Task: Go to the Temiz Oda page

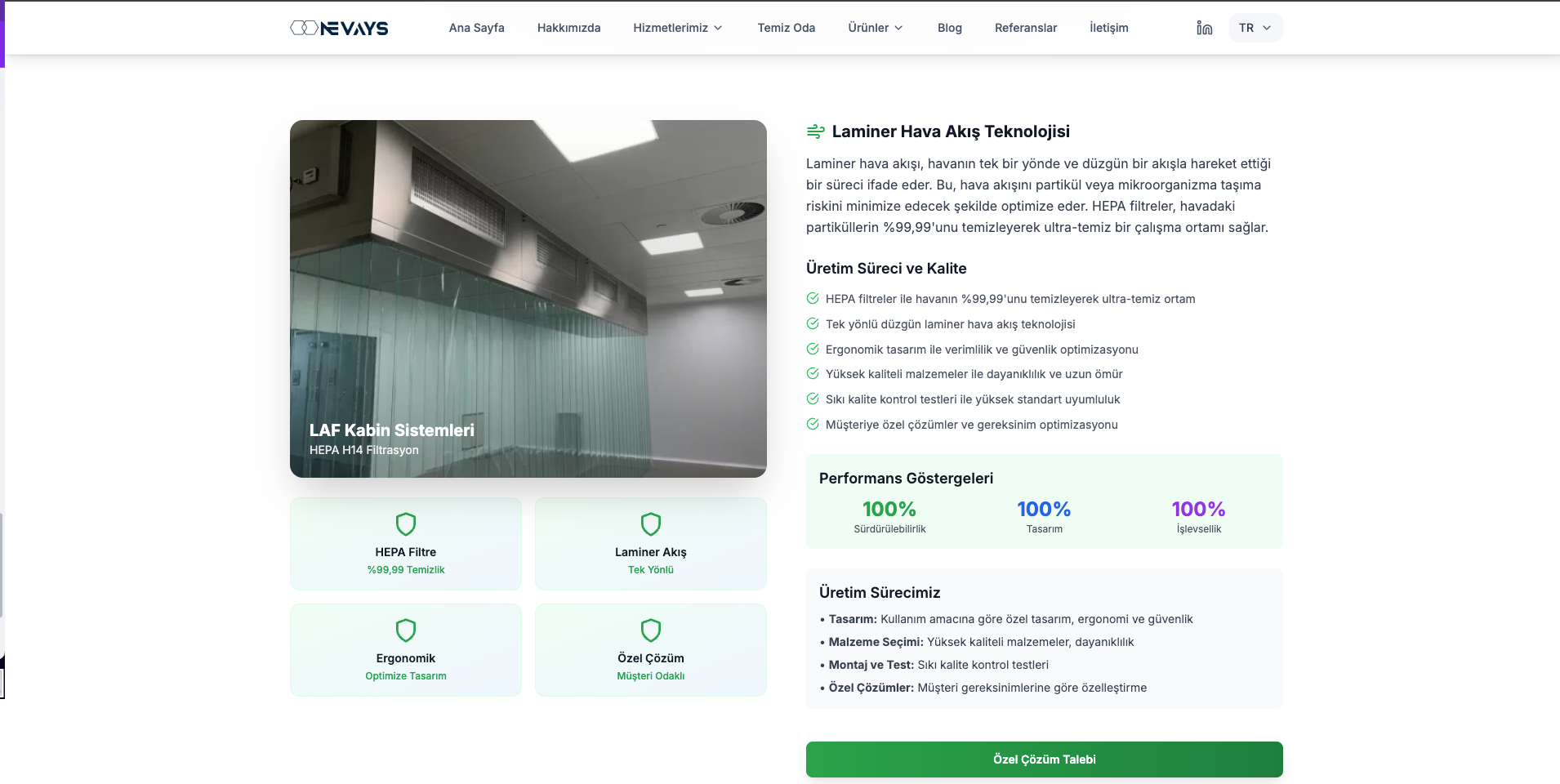Action: [x=786, y=28]
